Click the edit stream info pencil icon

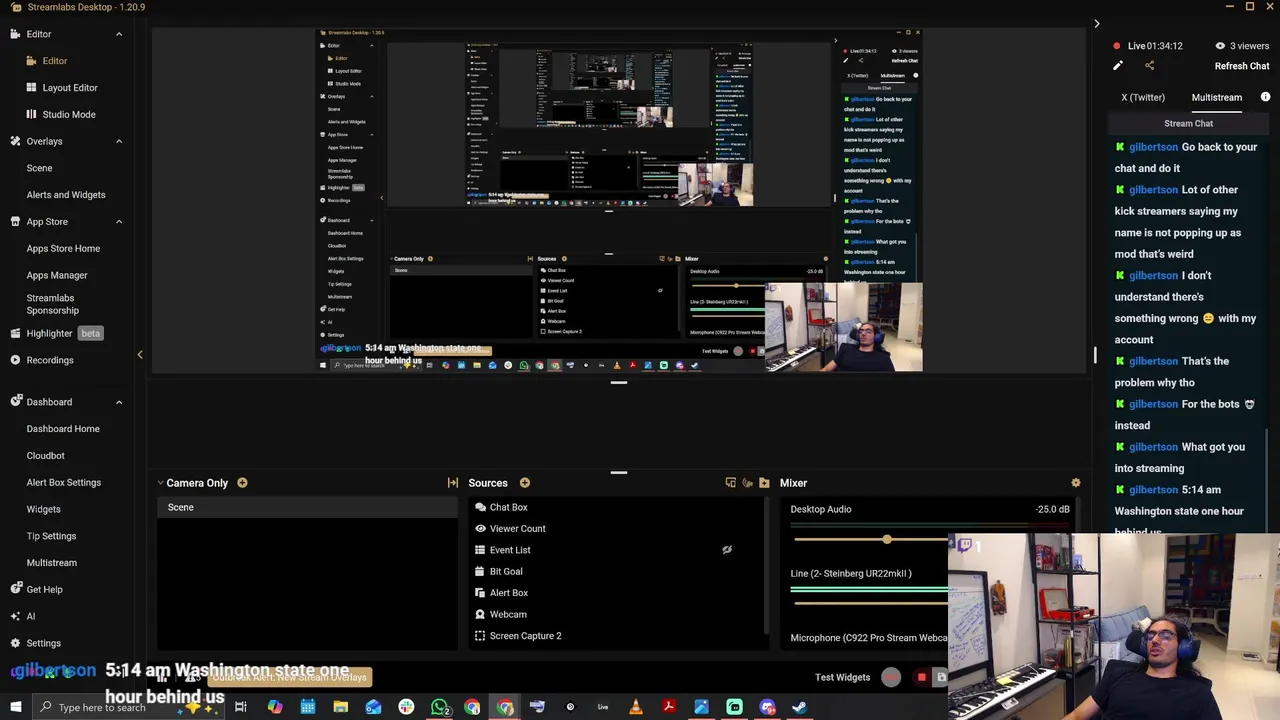[1118, 66]
